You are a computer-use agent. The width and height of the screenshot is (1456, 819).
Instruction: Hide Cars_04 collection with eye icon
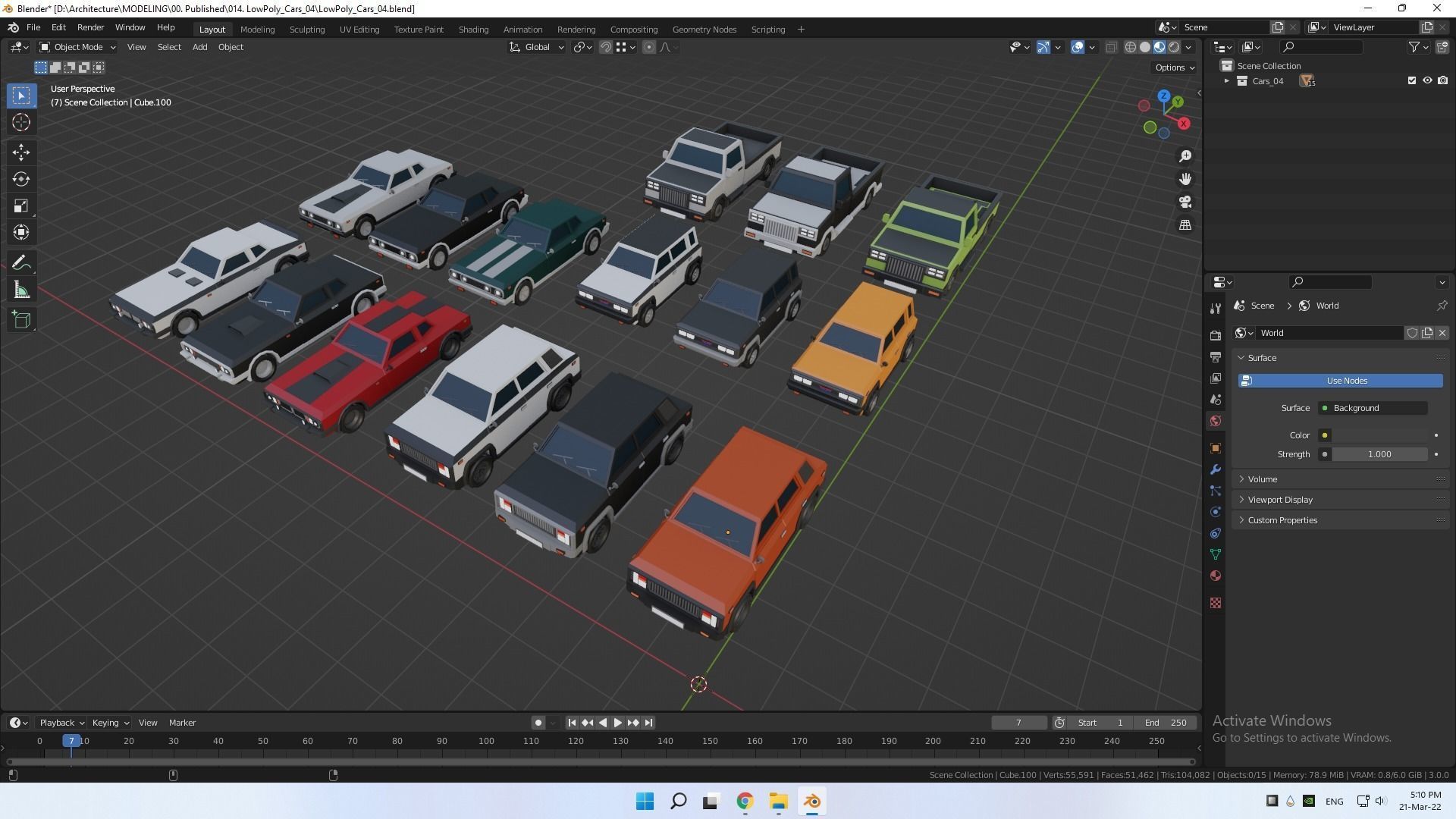[1427, 80]
